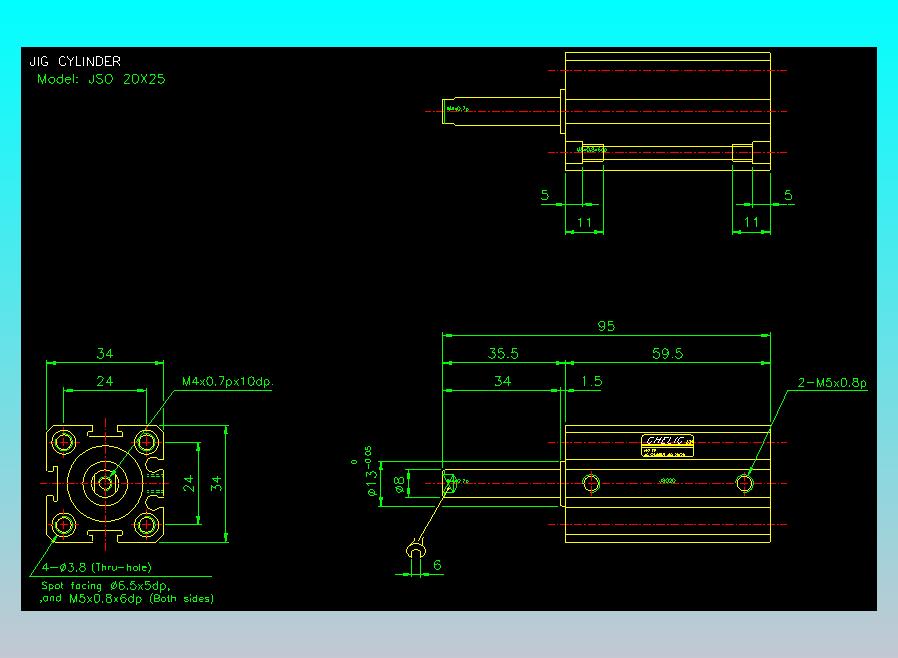The width and height of the screenshot is (898, 658).
Task: Select the 35.5 dimension value
Action: pyautogui.click(x=503, y=353)
